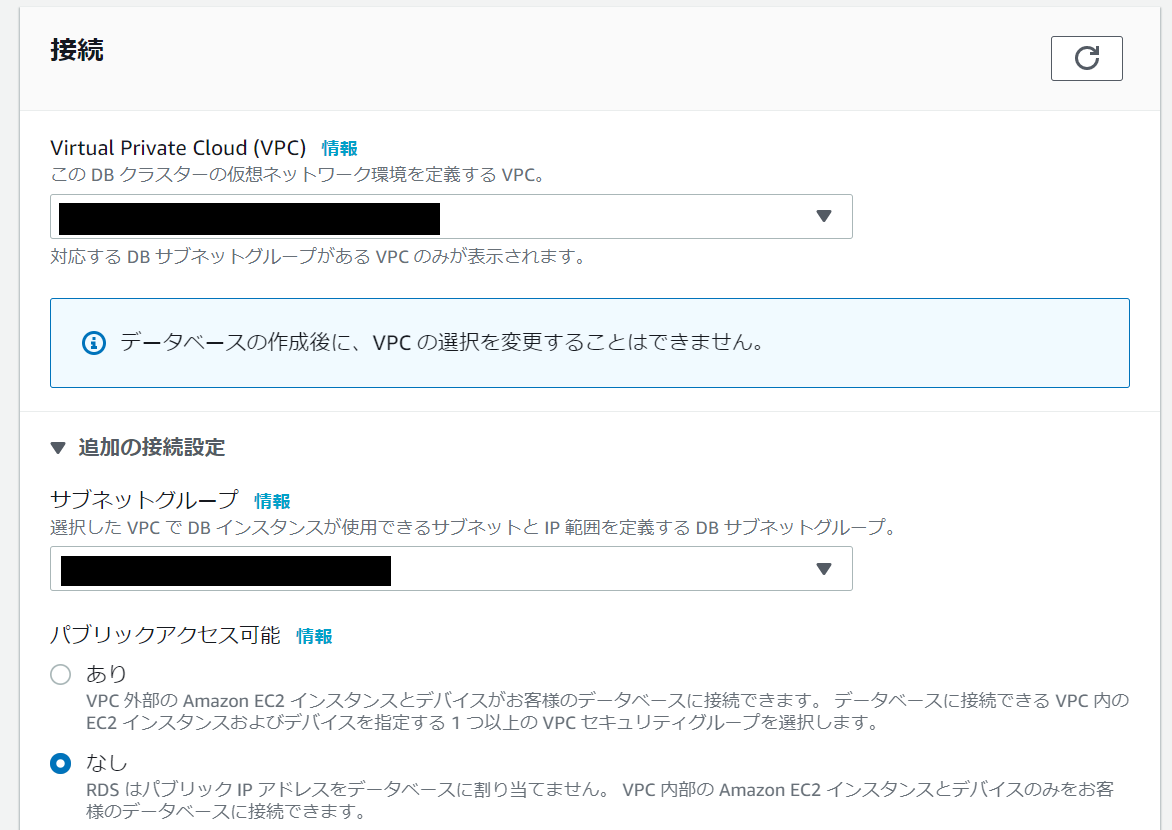Click the dropdown arrow icon on the VPC selector
This screenshot has height=830, width=1172.
pos(824,216)
